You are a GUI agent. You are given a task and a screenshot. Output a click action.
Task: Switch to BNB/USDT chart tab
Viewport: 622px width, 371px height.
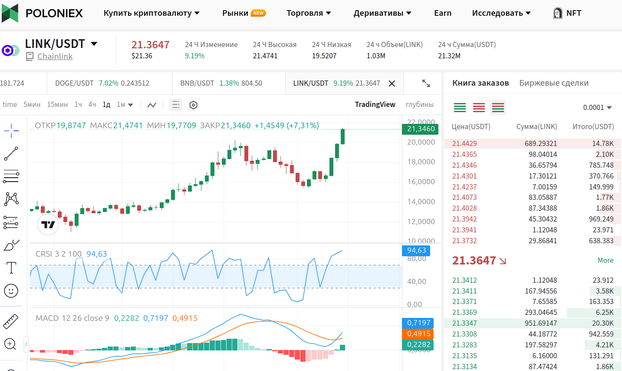coord(228,83)
